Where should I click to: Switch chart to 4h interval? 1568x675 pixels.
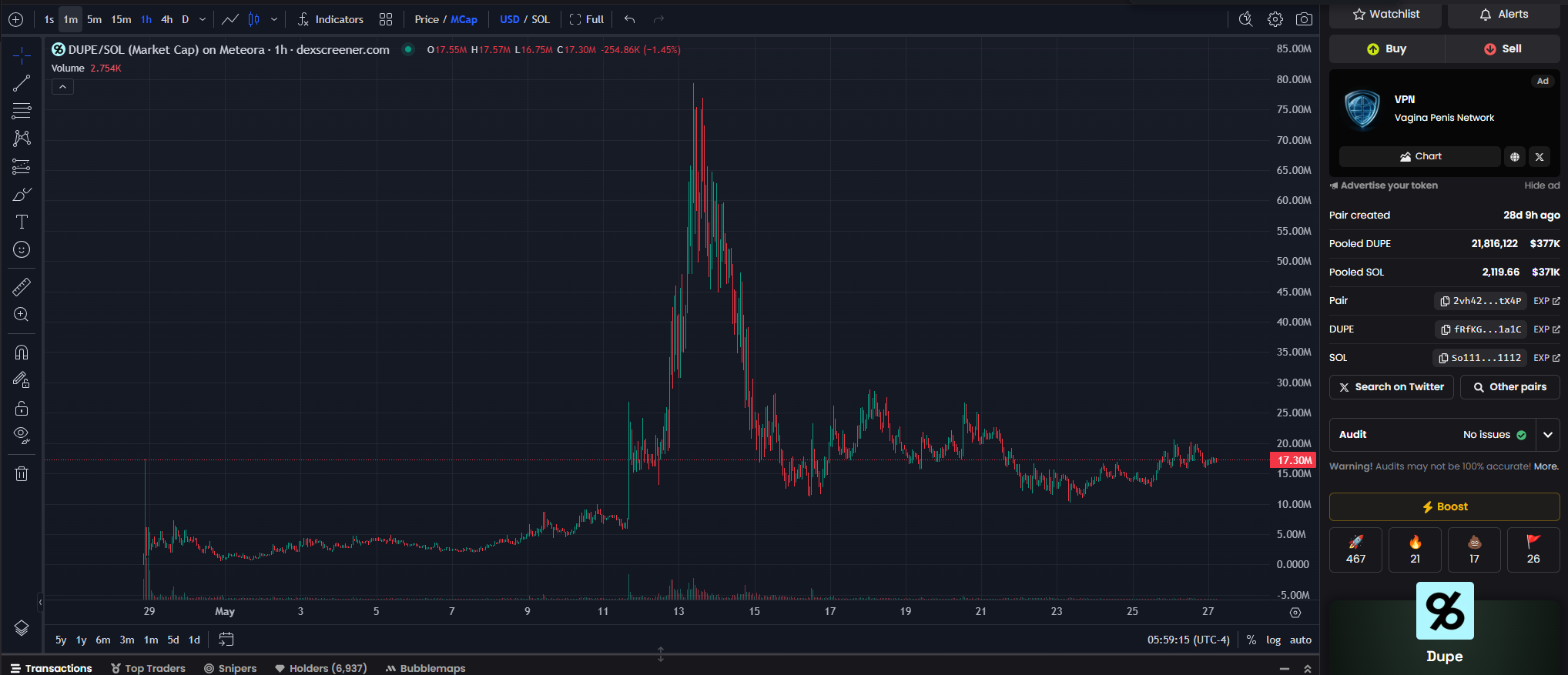[x=166, y=19]
